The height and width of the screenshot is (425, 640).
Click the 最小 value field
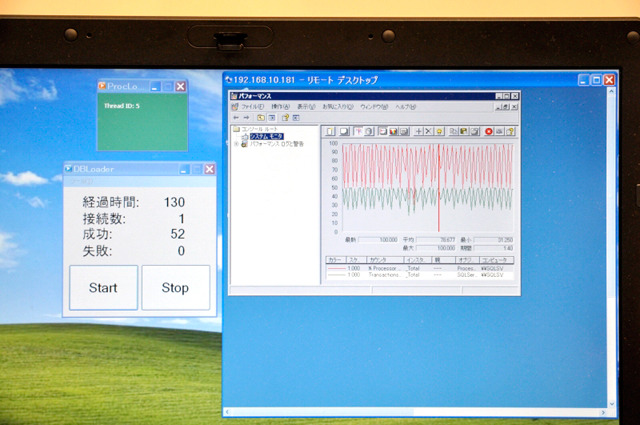pos(493,240)
